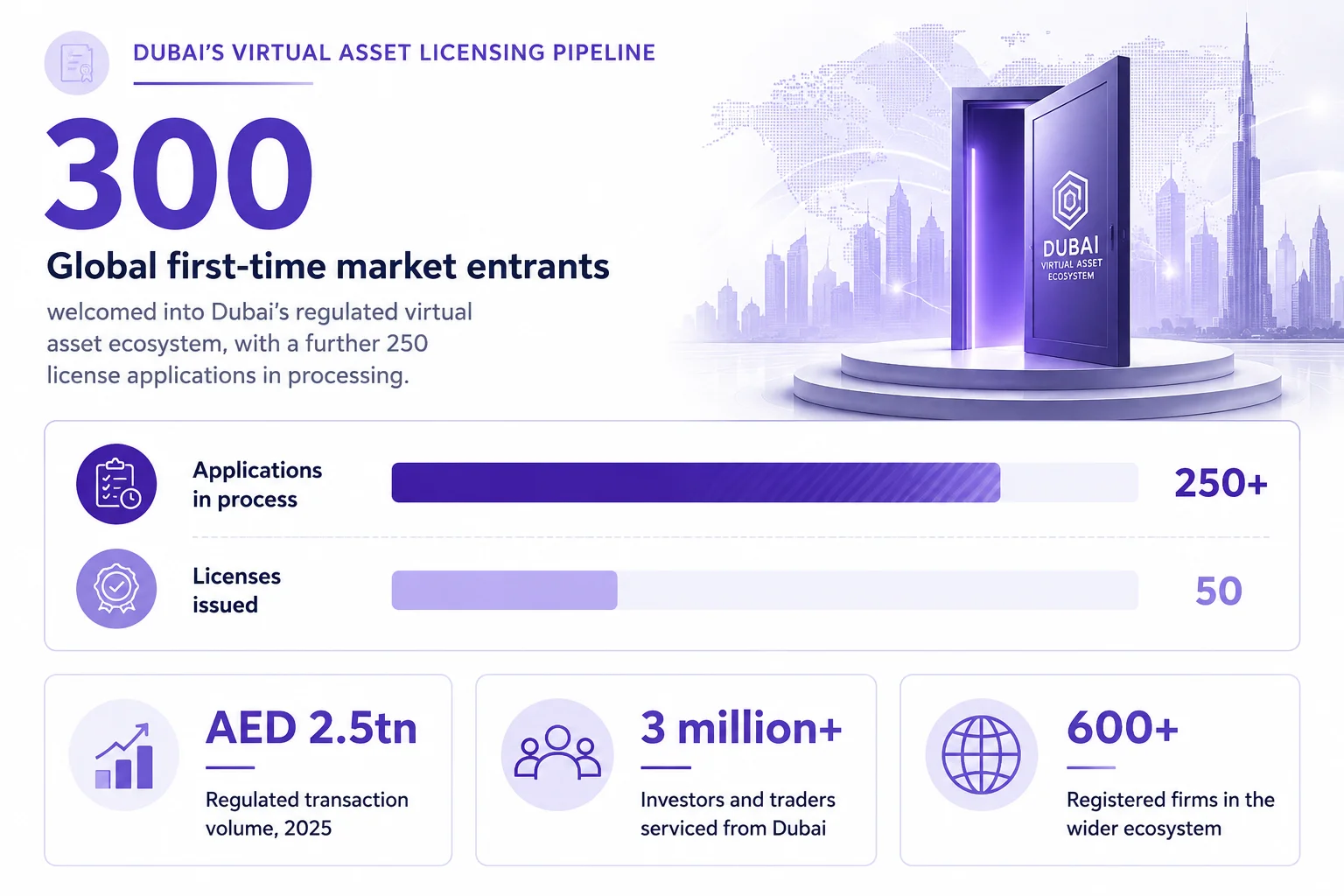The width and height of the screenshot is (1344, 896).
Task: Click the "3 million+" statistic
Action: 741,728
